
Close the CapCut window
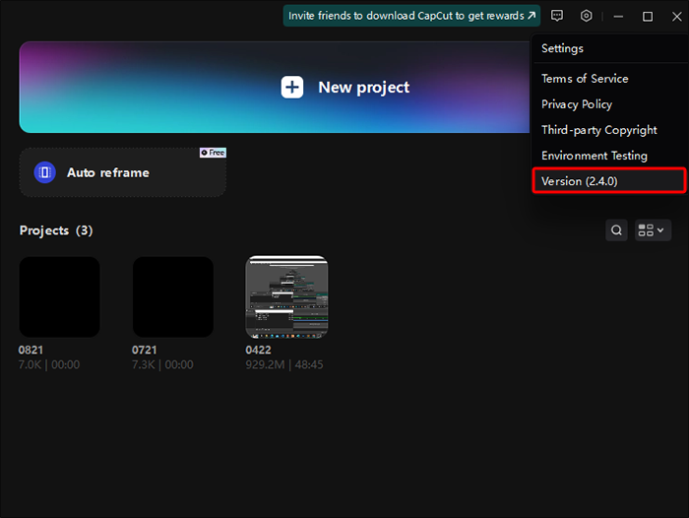[677, 17]
